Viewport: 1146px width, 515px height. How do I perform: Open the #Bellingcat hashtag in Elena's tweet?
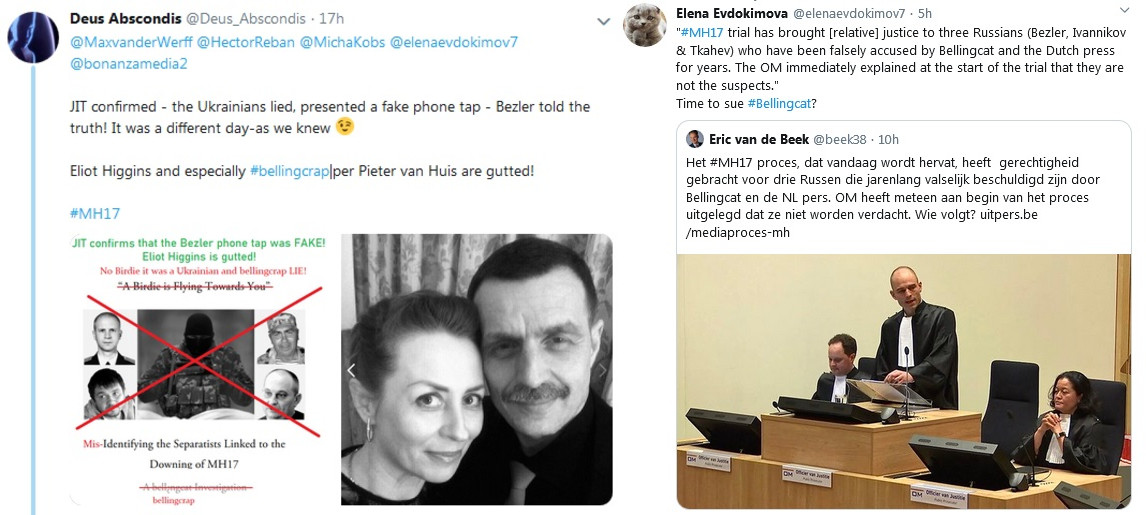point(779,104)
